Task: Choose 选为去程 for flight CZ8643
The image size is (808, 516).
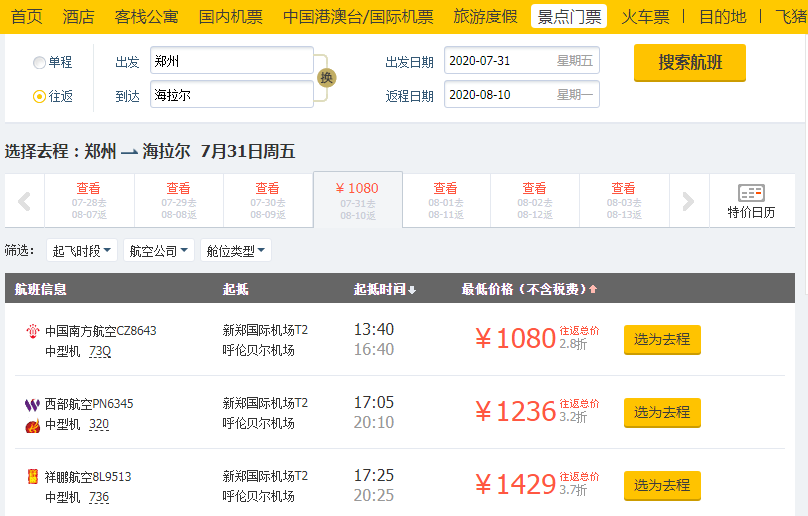Action: coord(662,340)
